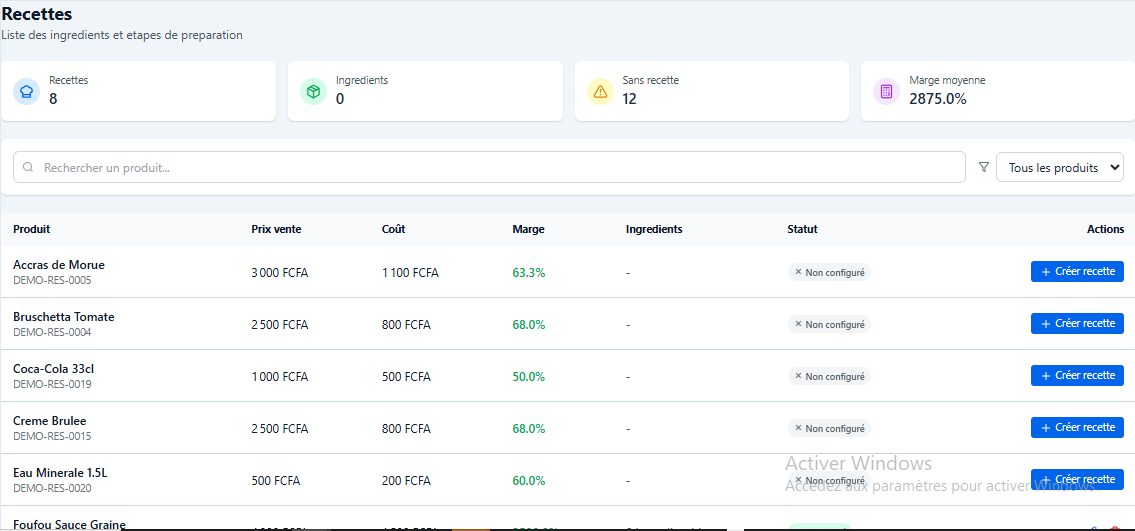Click the Statut column header
The image size is (1135, 531).
tap(802, 229)
